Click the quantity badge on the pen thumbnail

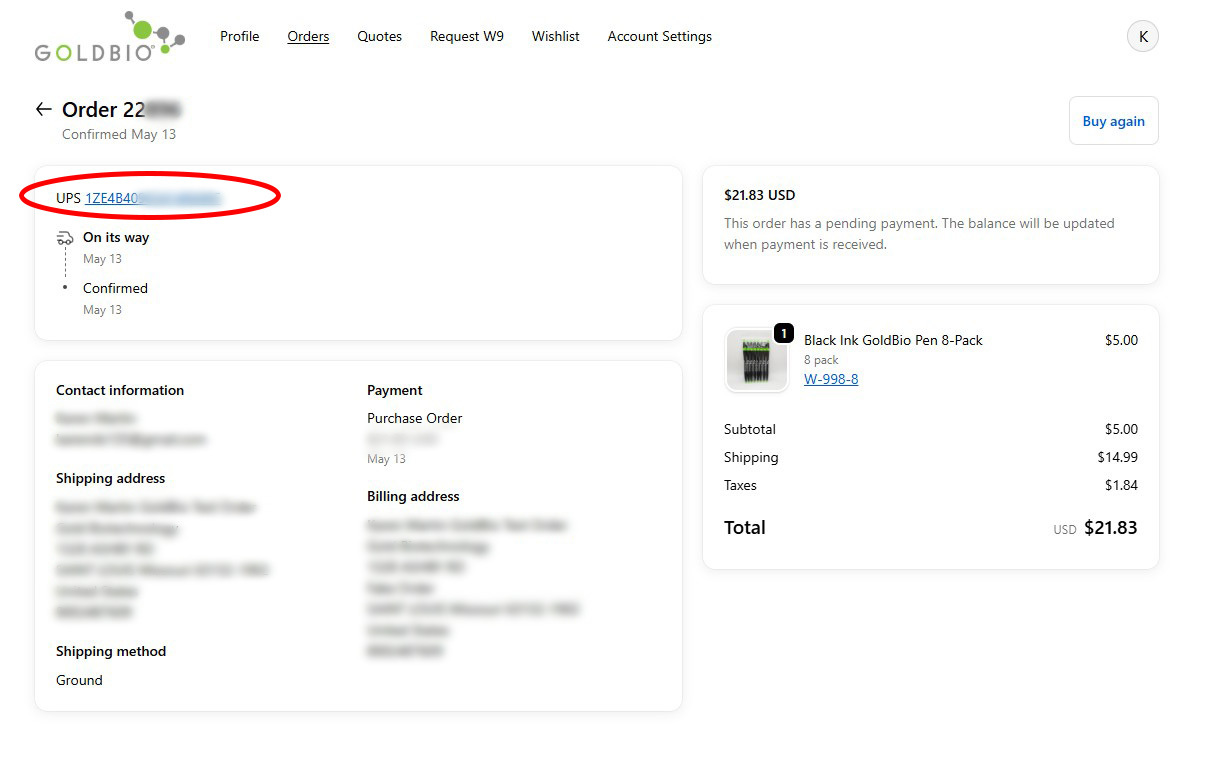point(784,333)
